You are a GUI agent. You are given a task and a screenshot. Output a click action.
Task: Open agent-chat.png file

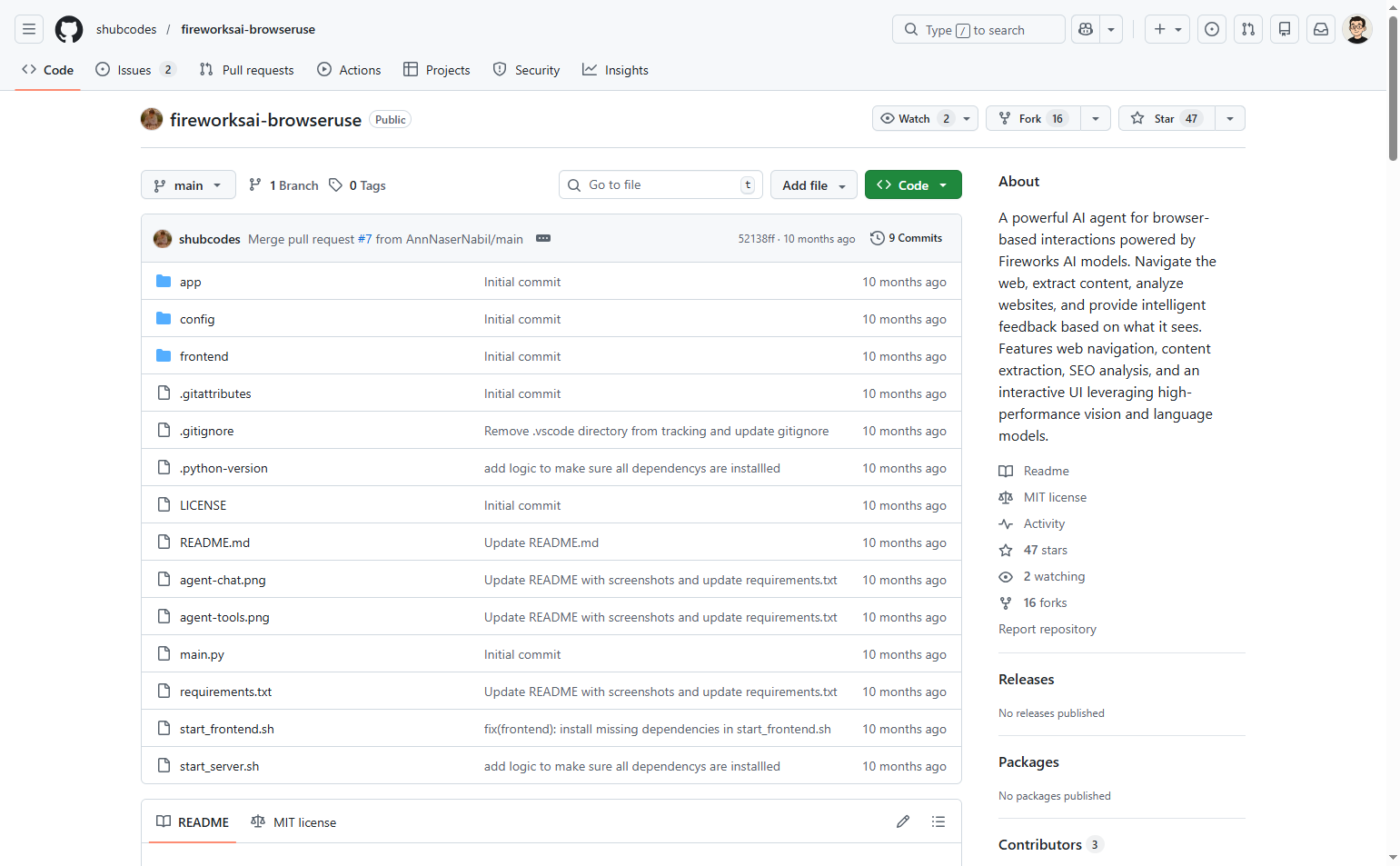(223, 580)
